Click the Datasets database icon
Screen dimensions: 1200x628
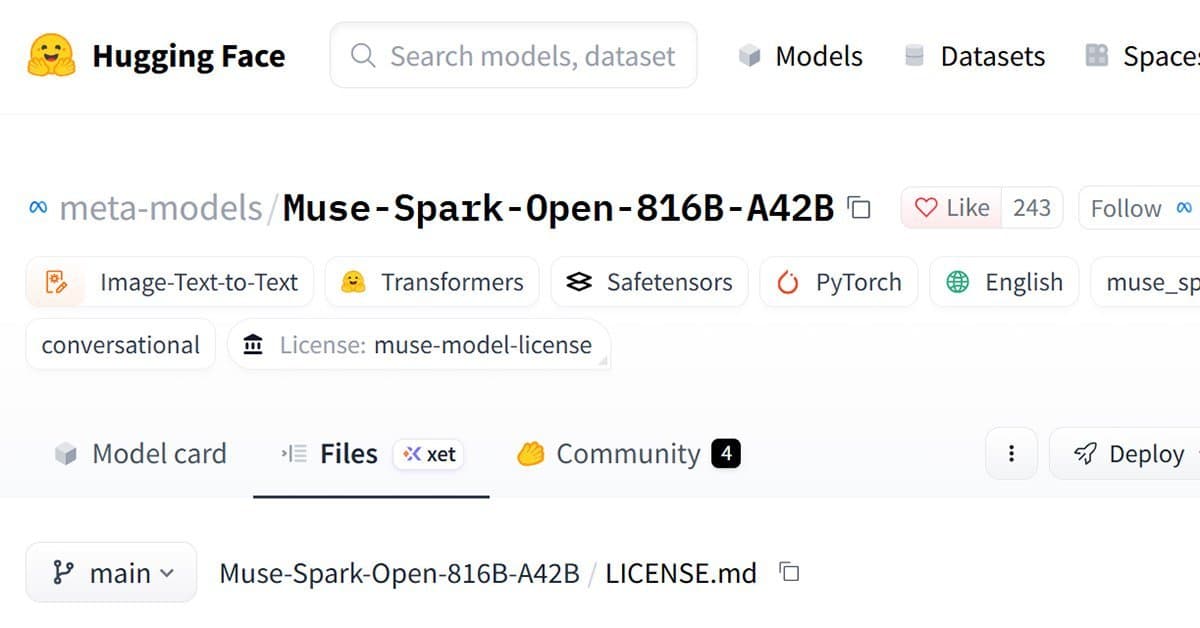click(x=914, y=56)
